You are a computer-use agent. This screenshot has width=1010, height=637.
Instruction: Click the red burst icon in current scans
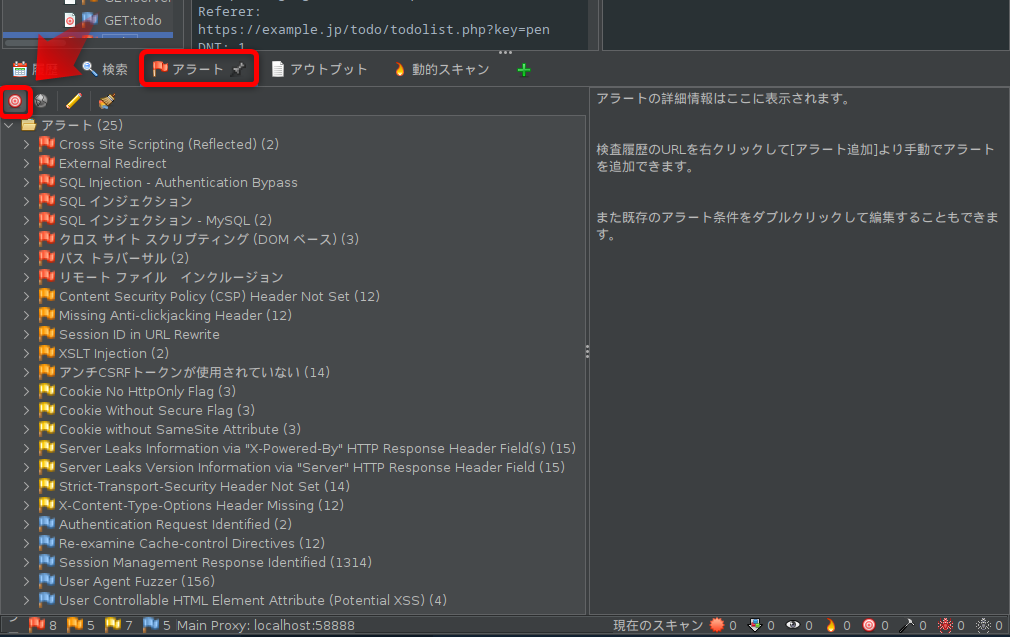pyautogui.click(x=717, y=625)
